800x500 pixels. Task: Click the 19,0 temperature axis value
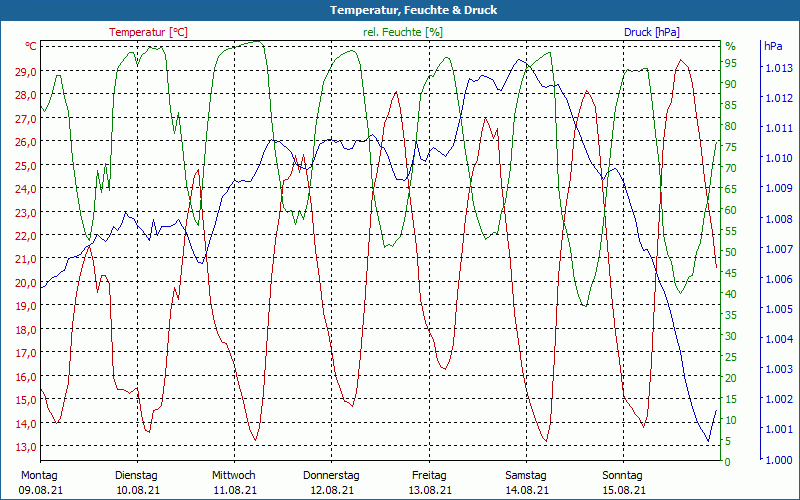point(26,306)
